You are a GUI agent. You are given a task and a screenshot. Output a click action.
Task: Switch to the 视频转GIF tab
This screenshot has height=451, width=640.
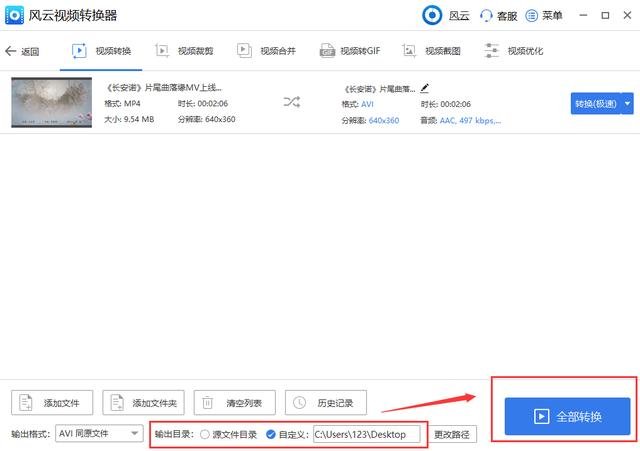coord(350,51)
